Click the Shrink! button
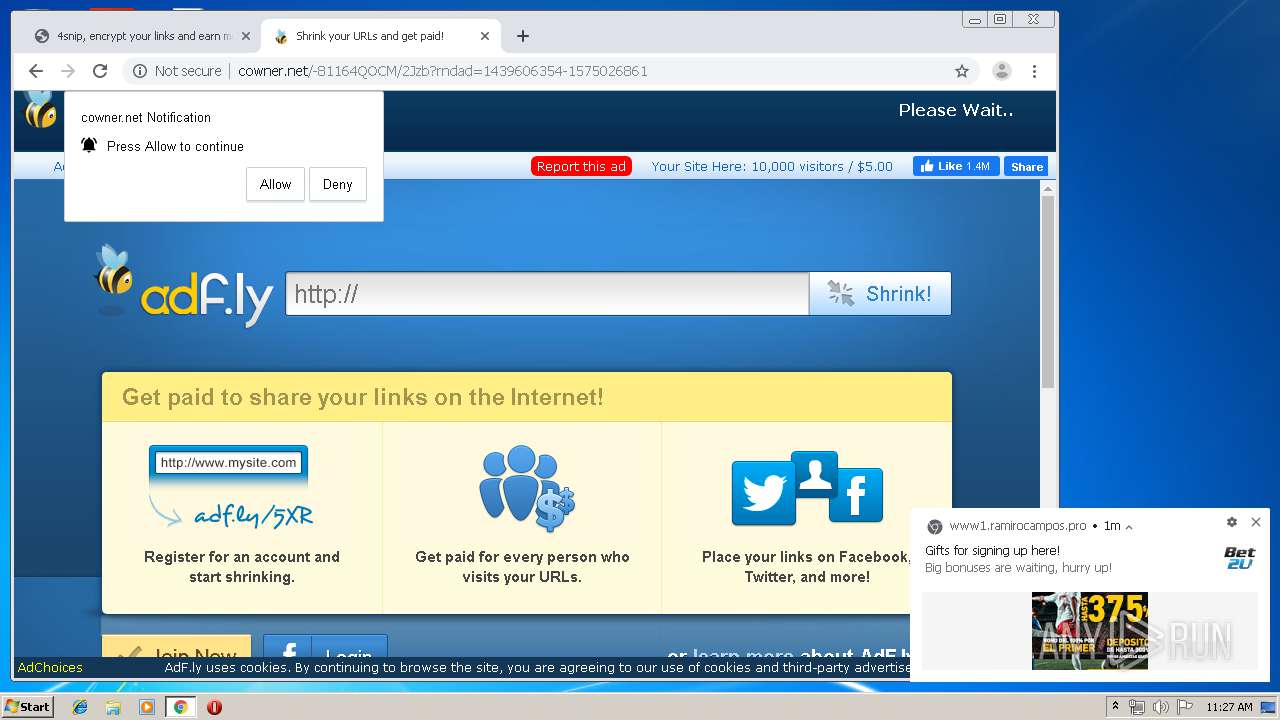Image resolution: width=1280 pixels, height=720 pixels. (880, 294)
